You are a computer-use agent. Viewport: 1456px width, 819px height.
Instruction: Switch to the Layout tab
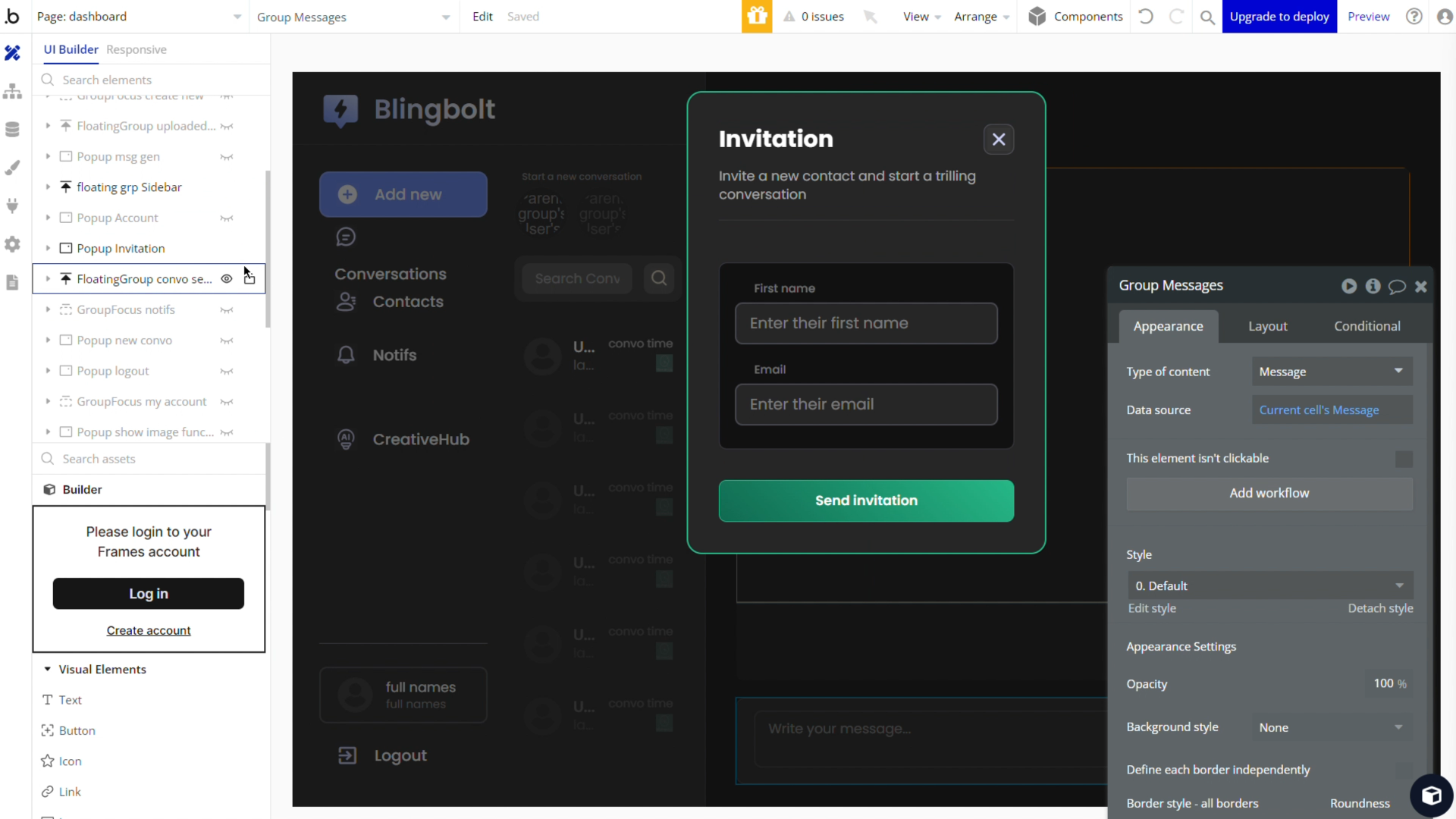click(1267, 326)
